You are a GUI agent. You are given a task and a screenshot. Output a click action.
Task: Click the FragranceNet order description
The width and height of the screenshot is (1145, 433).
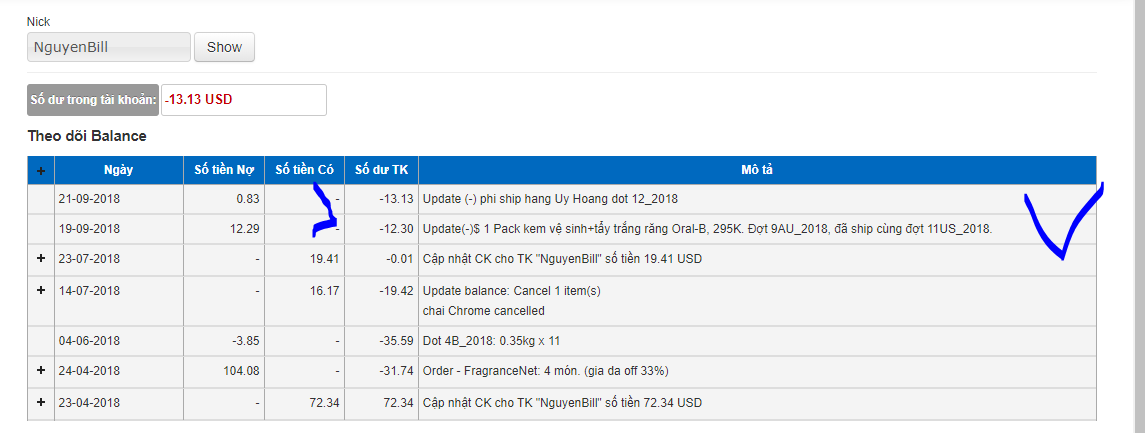[545, 370]
